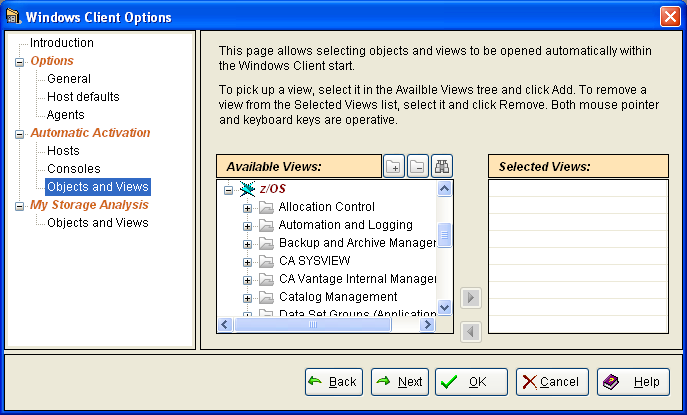Confirm with the OK button

pyautogui.click(x=471, y=382)
